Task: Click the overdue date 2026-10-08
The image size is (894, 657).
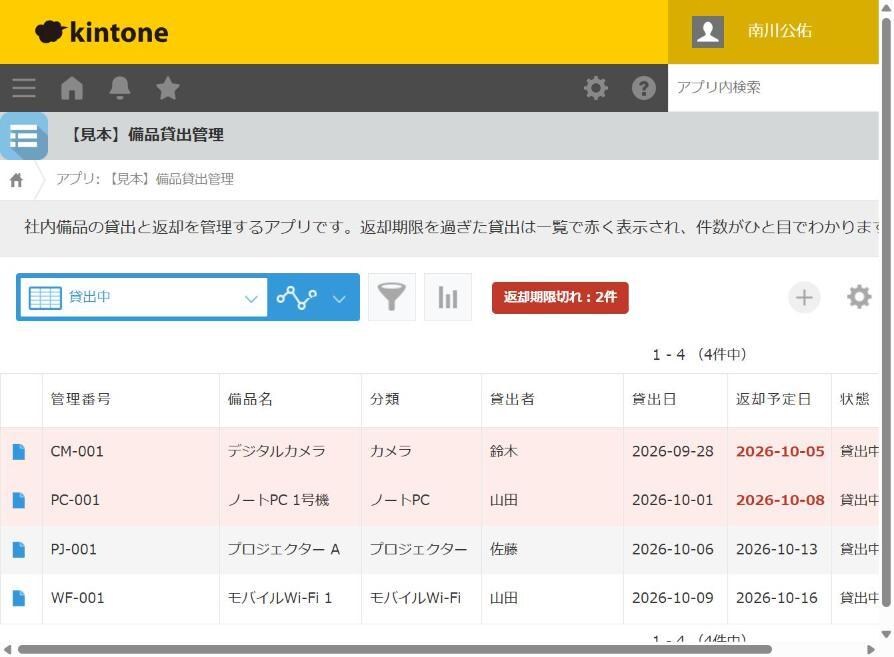Action: 780,500
